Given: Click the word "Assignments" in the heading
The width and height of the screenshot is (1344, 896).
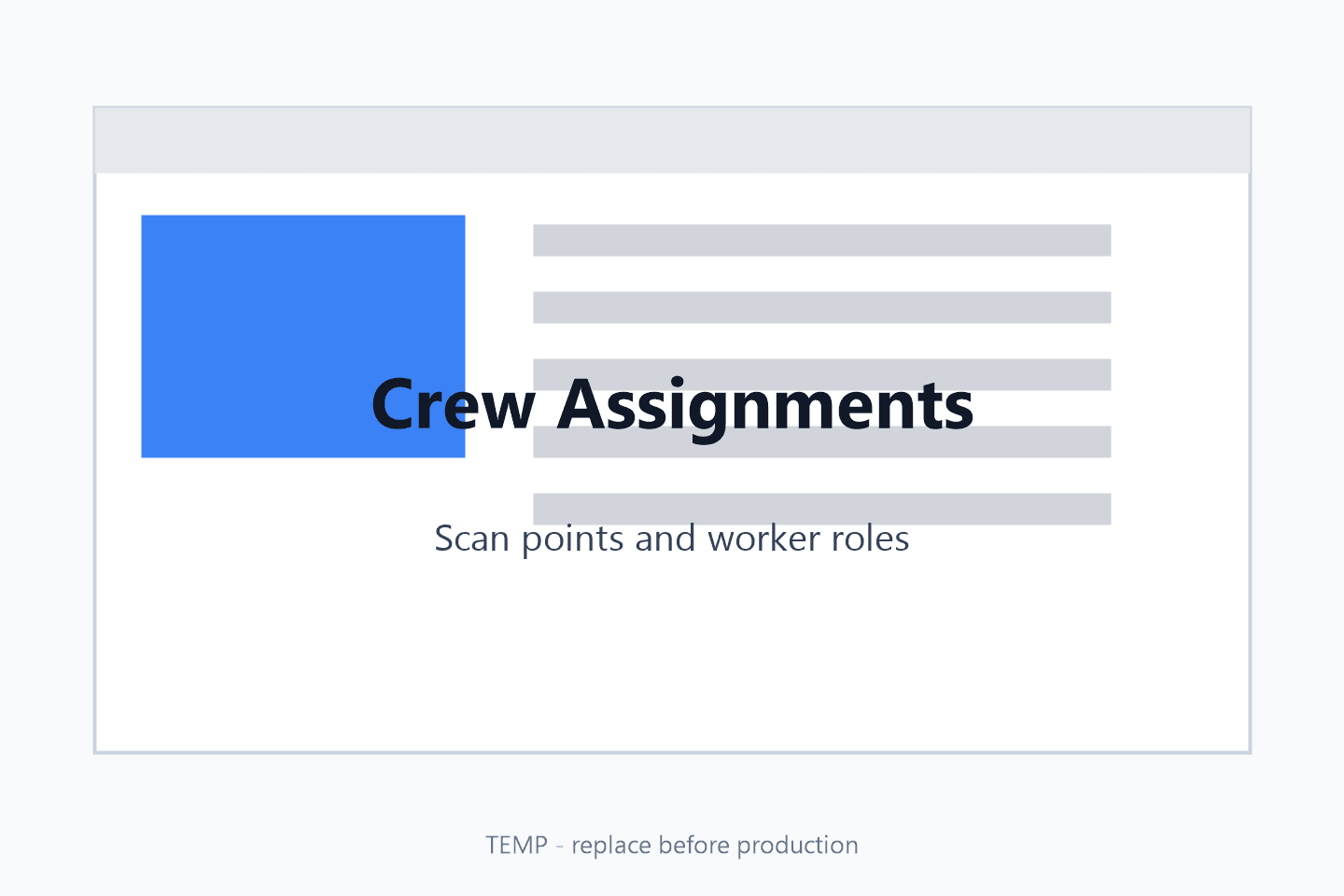Looking at the screenshot, I should pos(765,408).
